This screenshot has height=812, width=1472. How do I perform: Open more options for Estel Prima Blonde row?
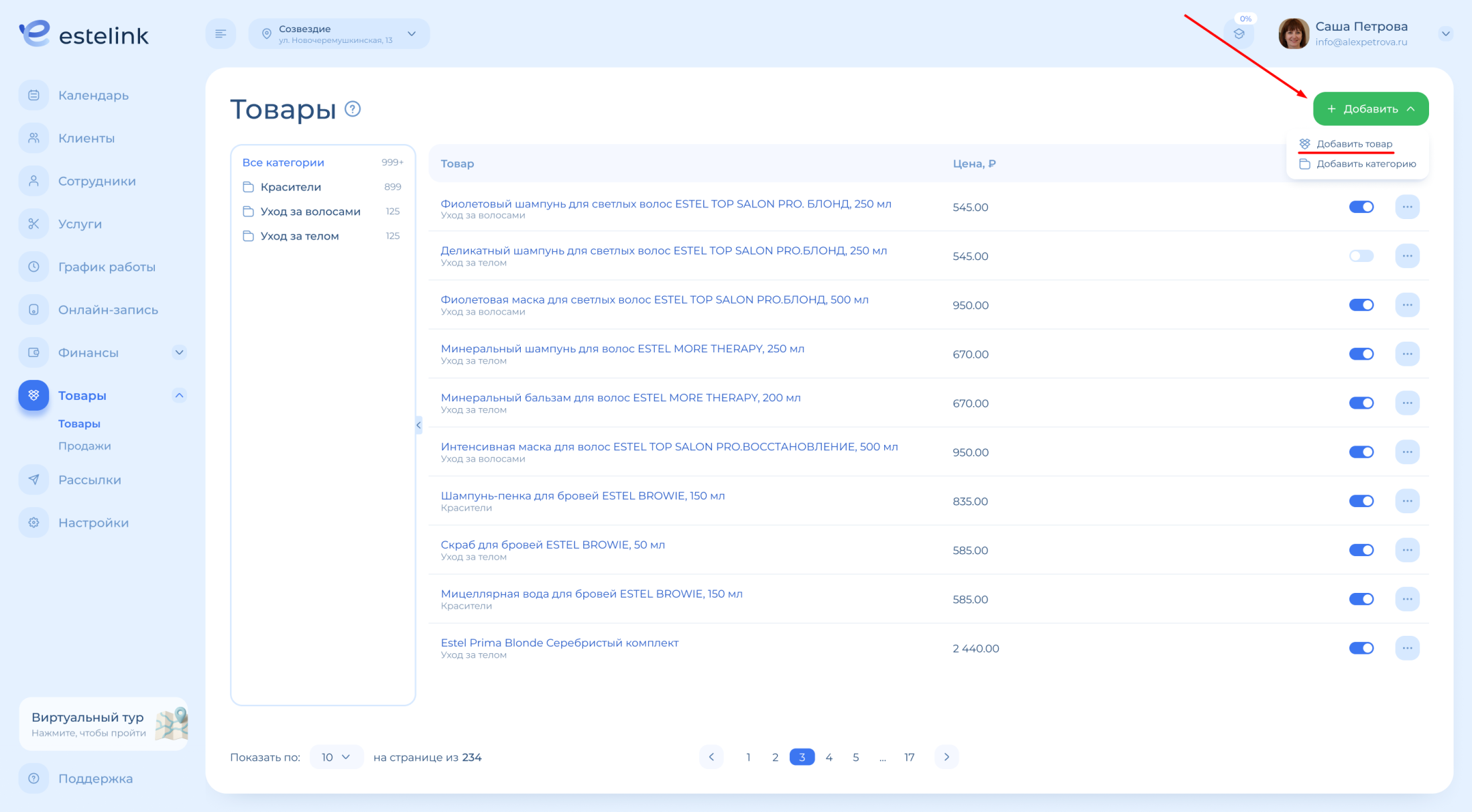[x=1407, y=648]
